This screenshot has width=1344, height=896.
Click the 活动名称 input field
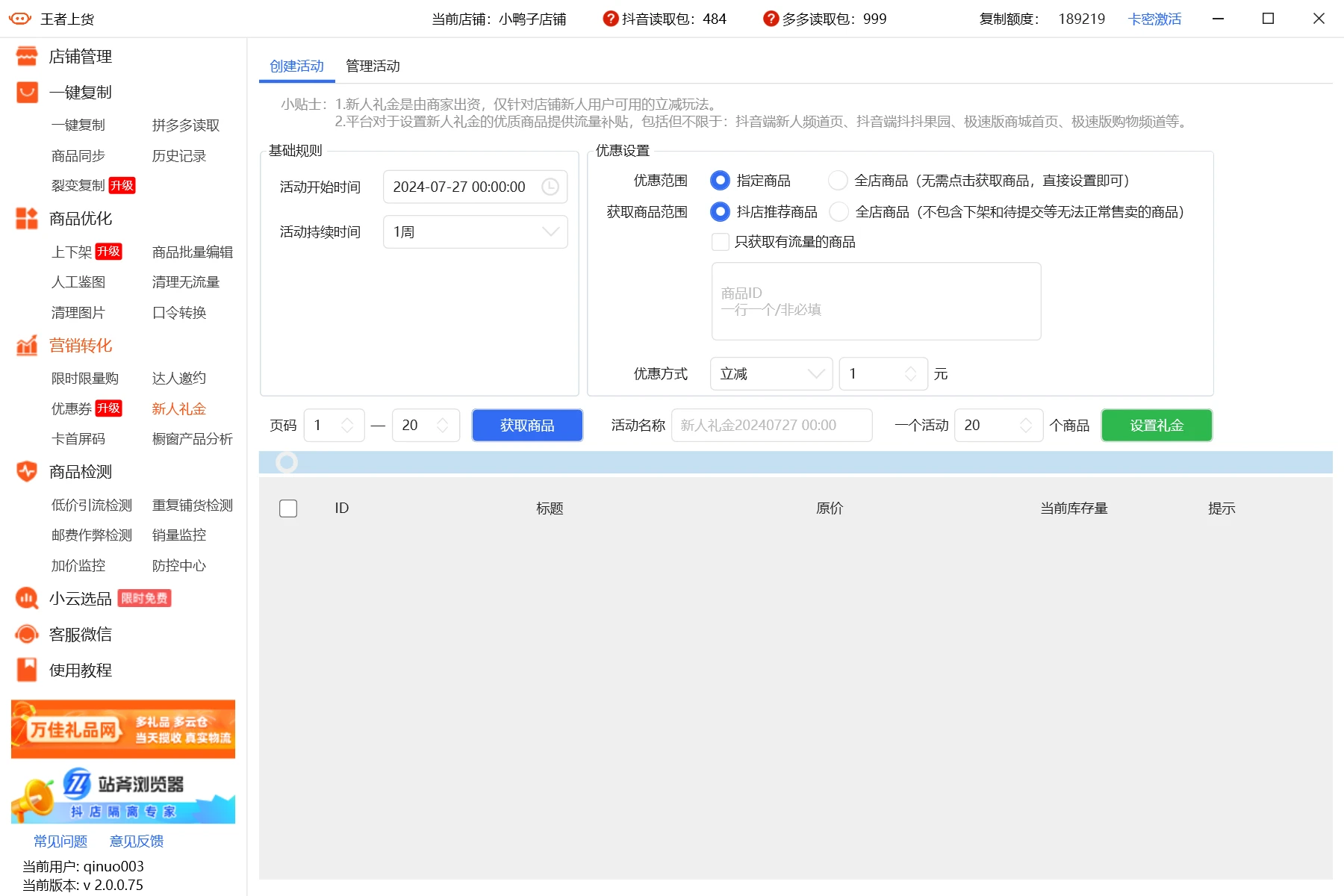point(771,425)
